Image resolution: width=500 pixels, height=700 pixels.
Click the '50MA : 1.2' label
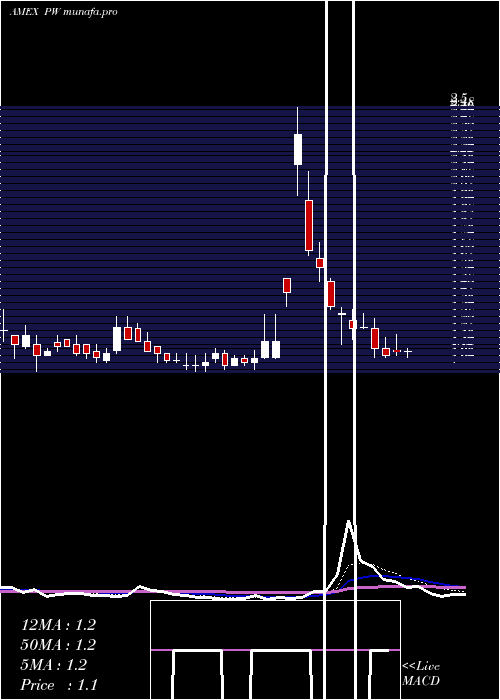tap(58, 645)
